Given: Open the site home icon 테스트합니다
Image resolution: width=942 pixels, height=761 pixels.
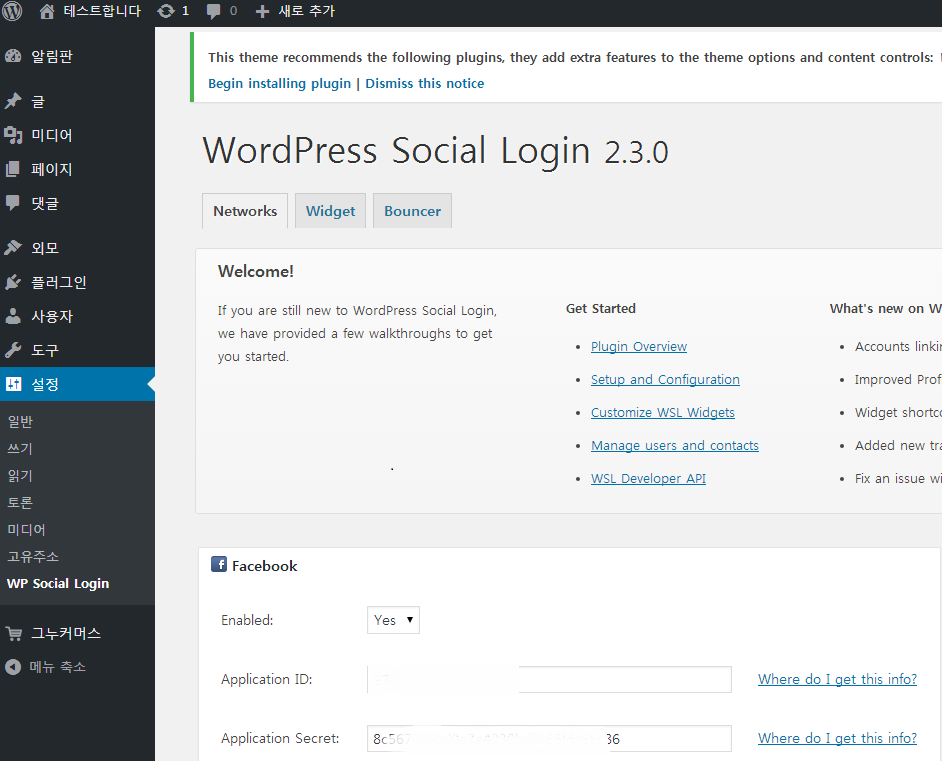Looking at the screenshot, I should click(47, 11).
